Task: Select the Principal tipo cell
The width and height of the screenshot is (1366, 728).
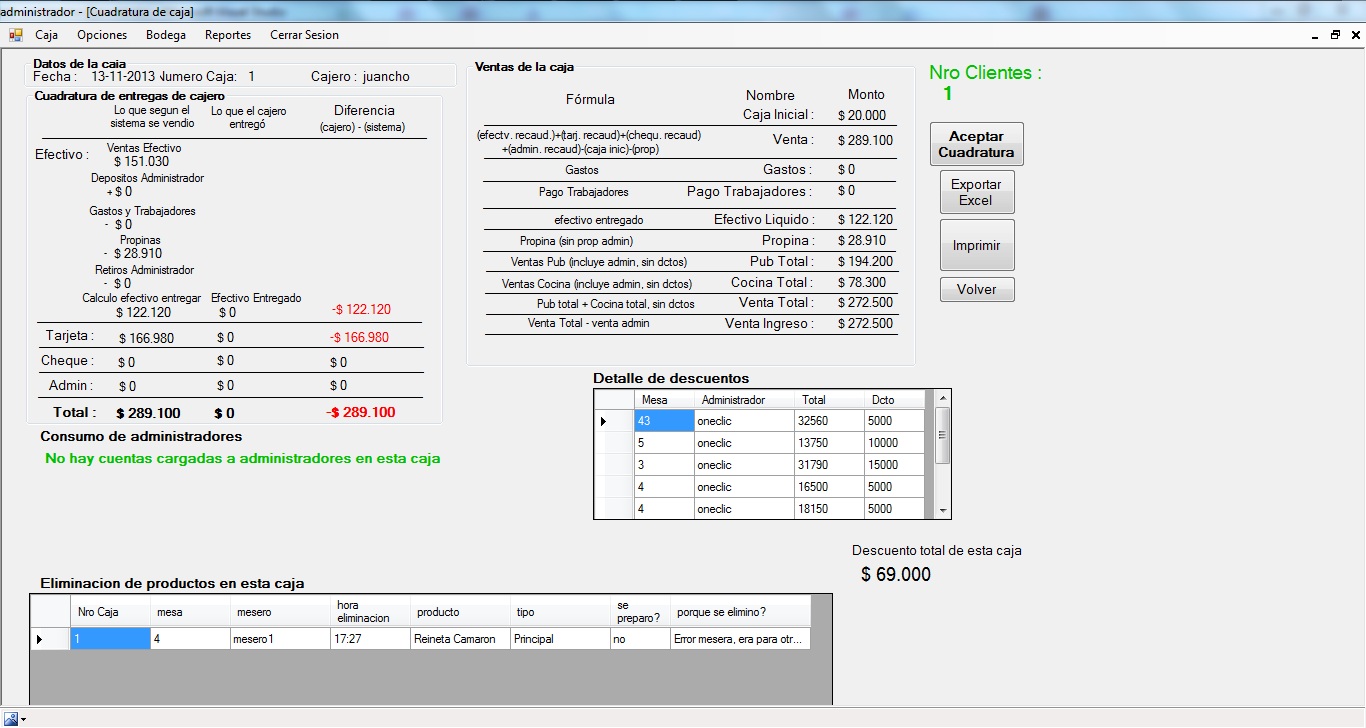Action: [x=560, y=639]
